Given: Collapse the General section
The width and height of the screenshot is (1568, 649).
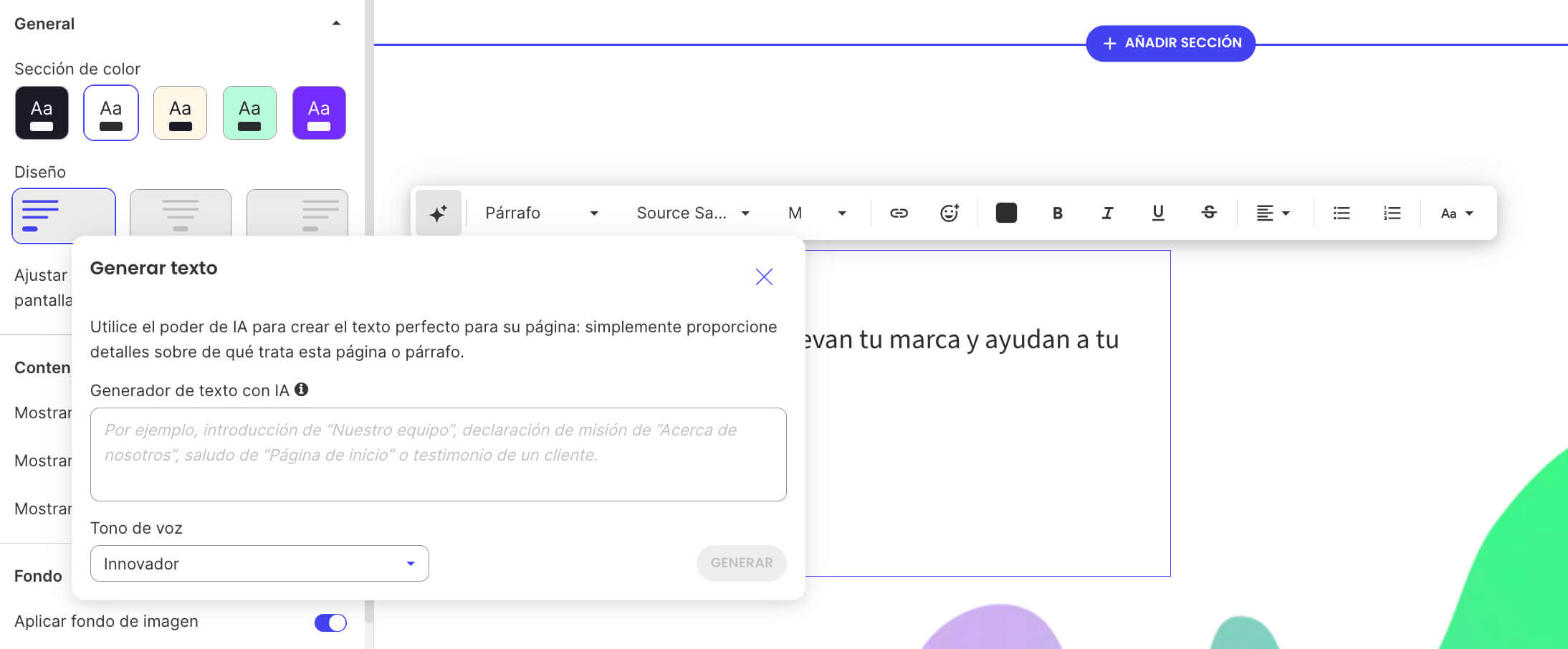Looking at the screenshot, I should point(335,22).
